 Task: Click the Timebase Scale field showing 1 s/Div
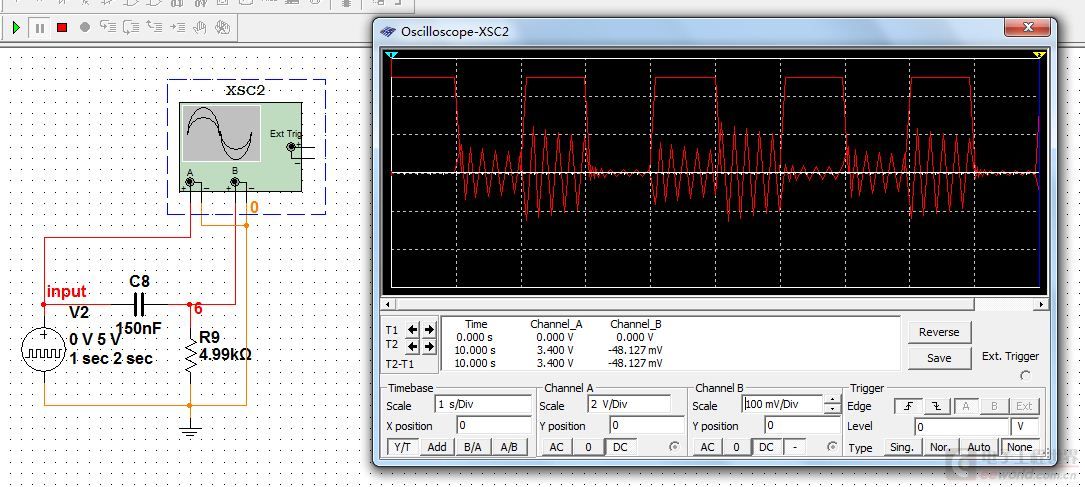483,404
